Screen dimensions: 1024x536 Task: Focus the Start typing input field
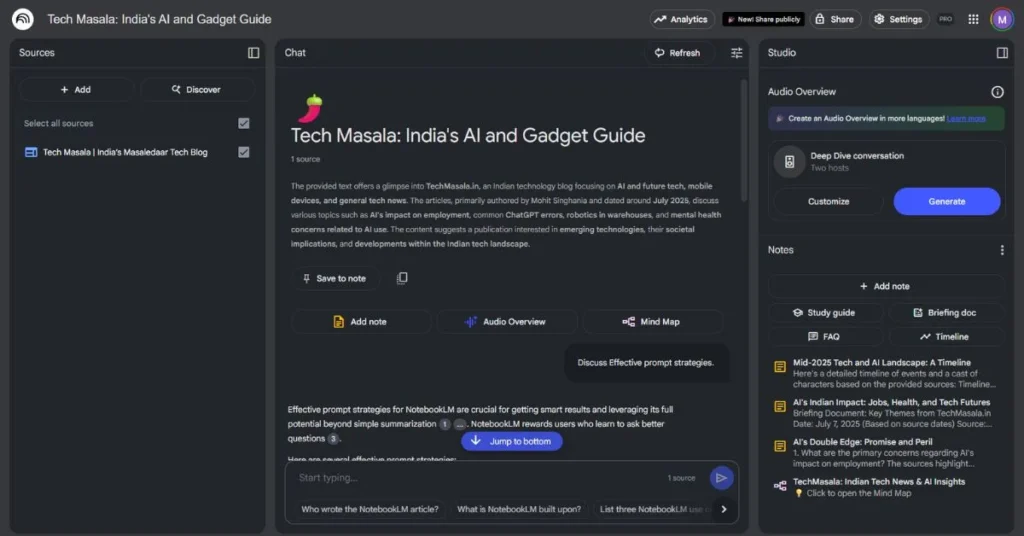click(480, 478)
